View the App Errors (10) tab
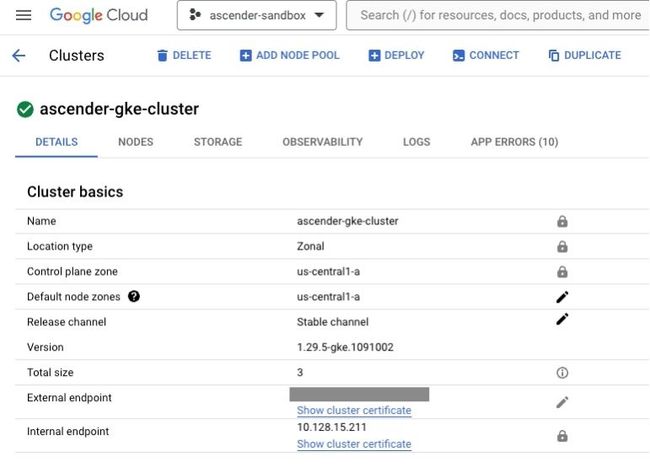The height and width of the screenshot is (467, 650). [514, 142]
